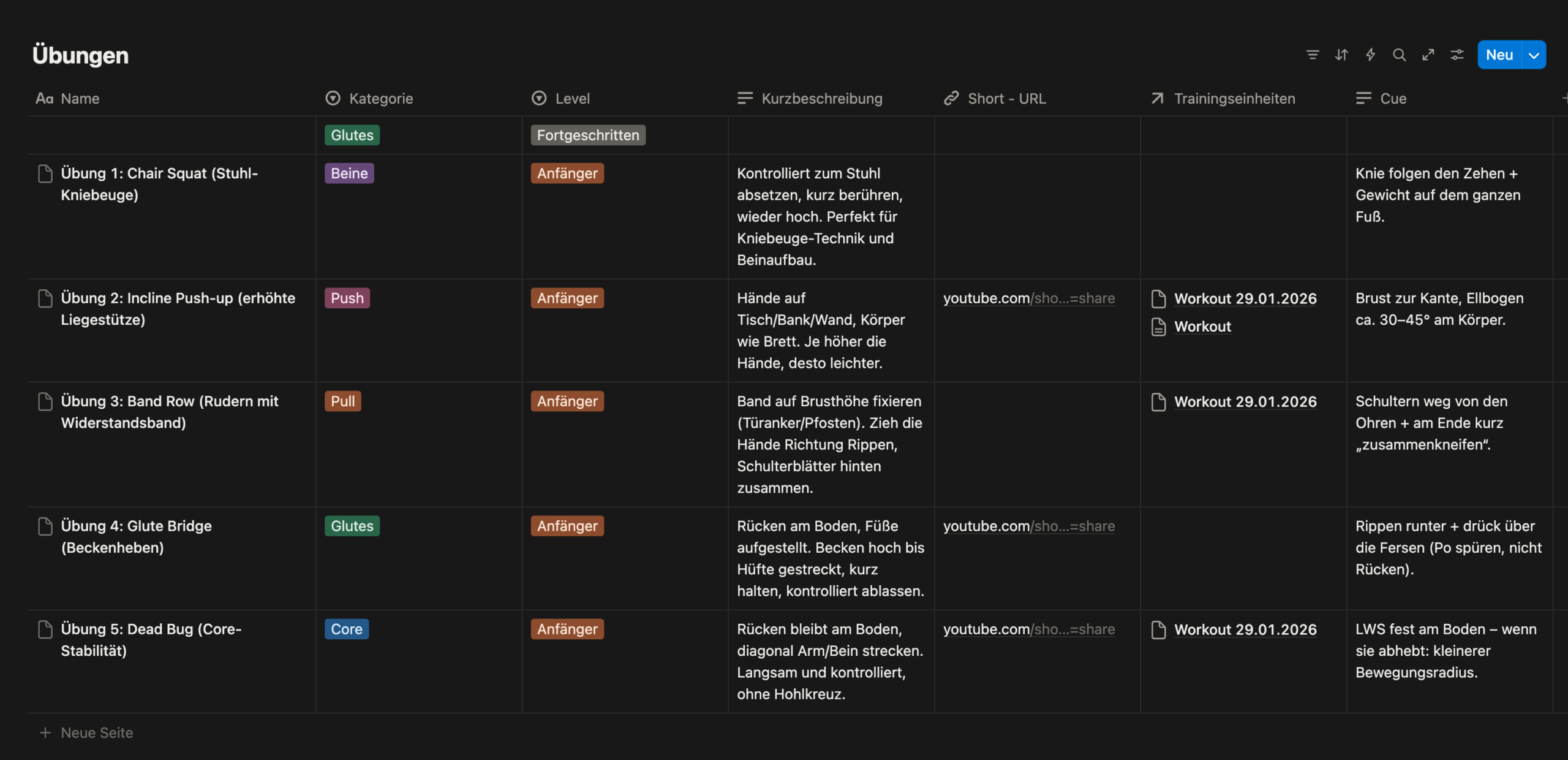Select the Push tag on Übung 2
1568x760 pixels.
(347, 298)
